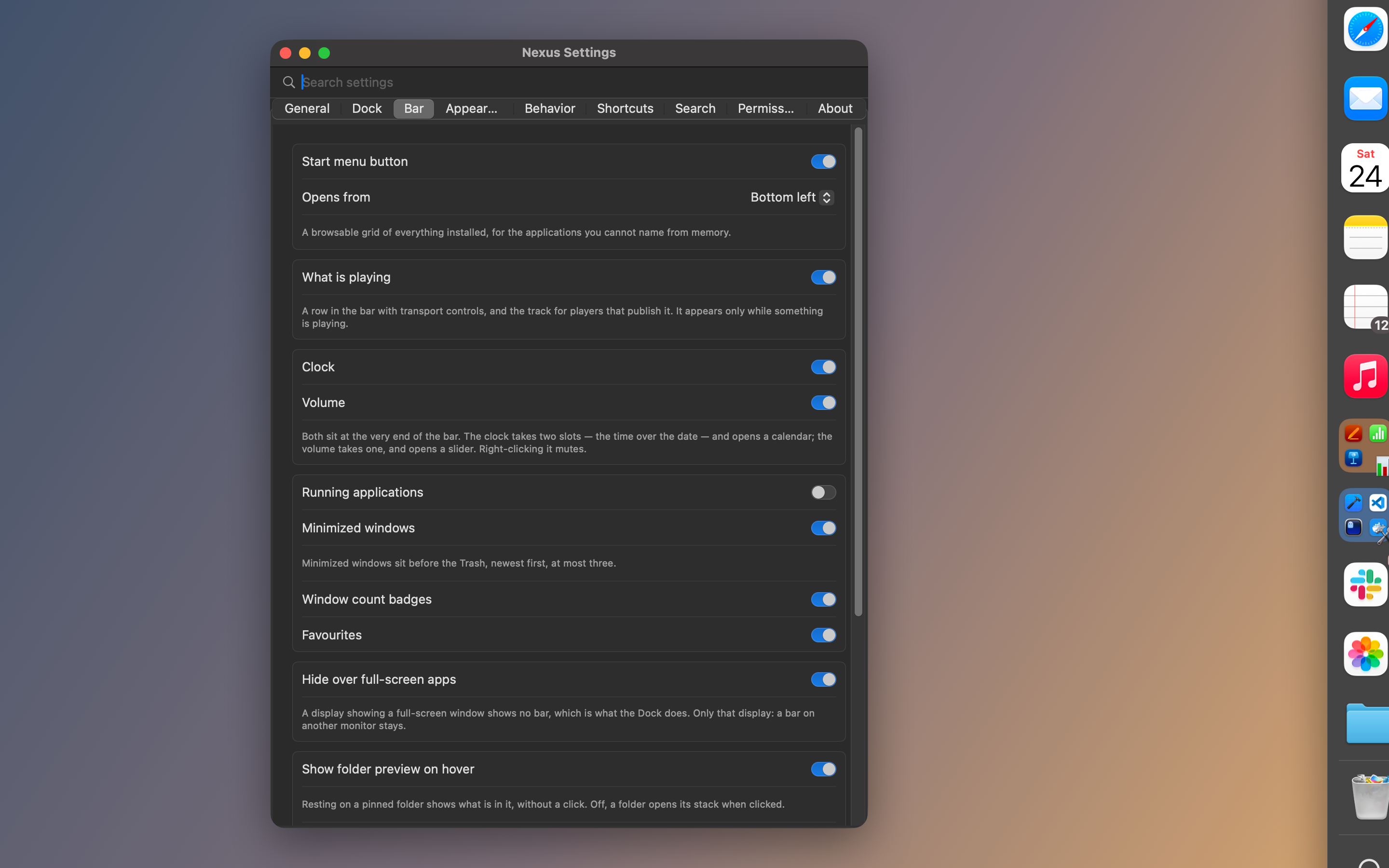Open the Trash icon
1389x868 pixels.
(1370, 796)
